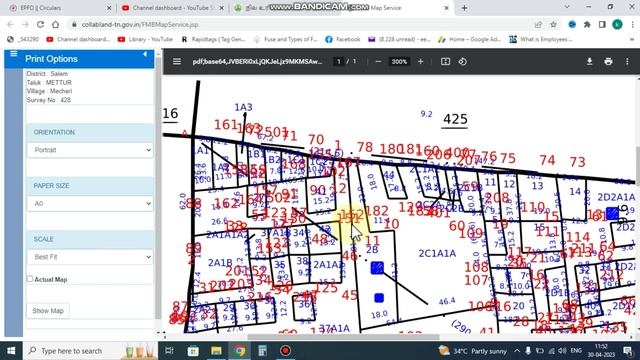Zoom in the PDF with plus icon
The height and width of the screenshot is (360, 640).
point(420,62)
